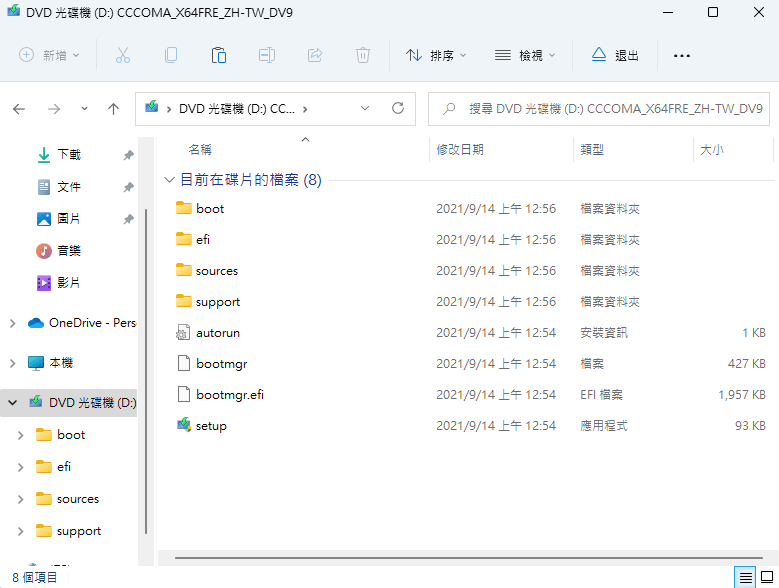Expand OneDrive - Personal in sidebar
The height and width of the screenshot is (588, 779).
[12, 323]
